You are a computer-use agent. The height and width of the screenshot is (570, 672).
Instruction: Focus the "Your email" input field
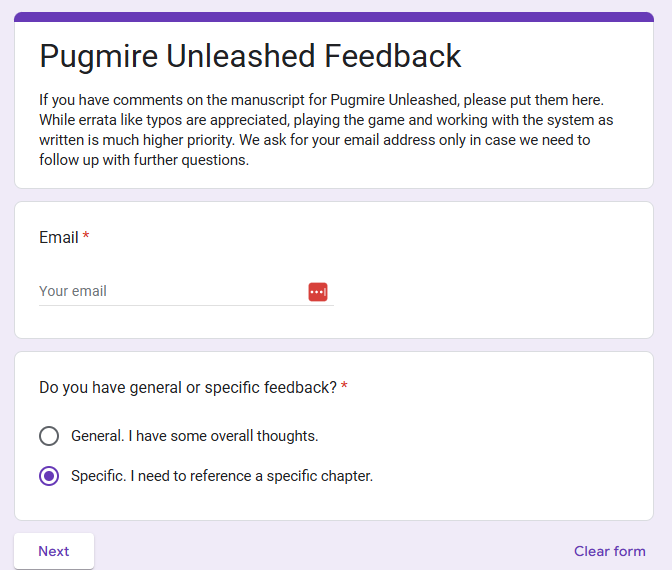pyautogui.click(x=170, y=292)
